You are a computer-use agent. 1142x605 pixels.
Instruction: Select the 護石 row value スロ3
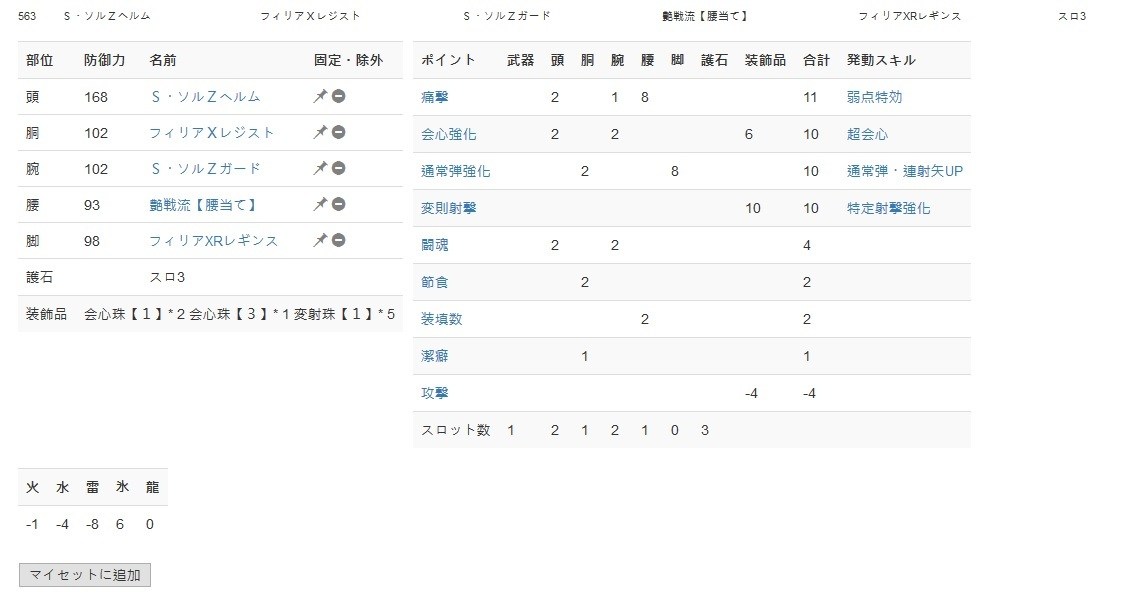168,277
